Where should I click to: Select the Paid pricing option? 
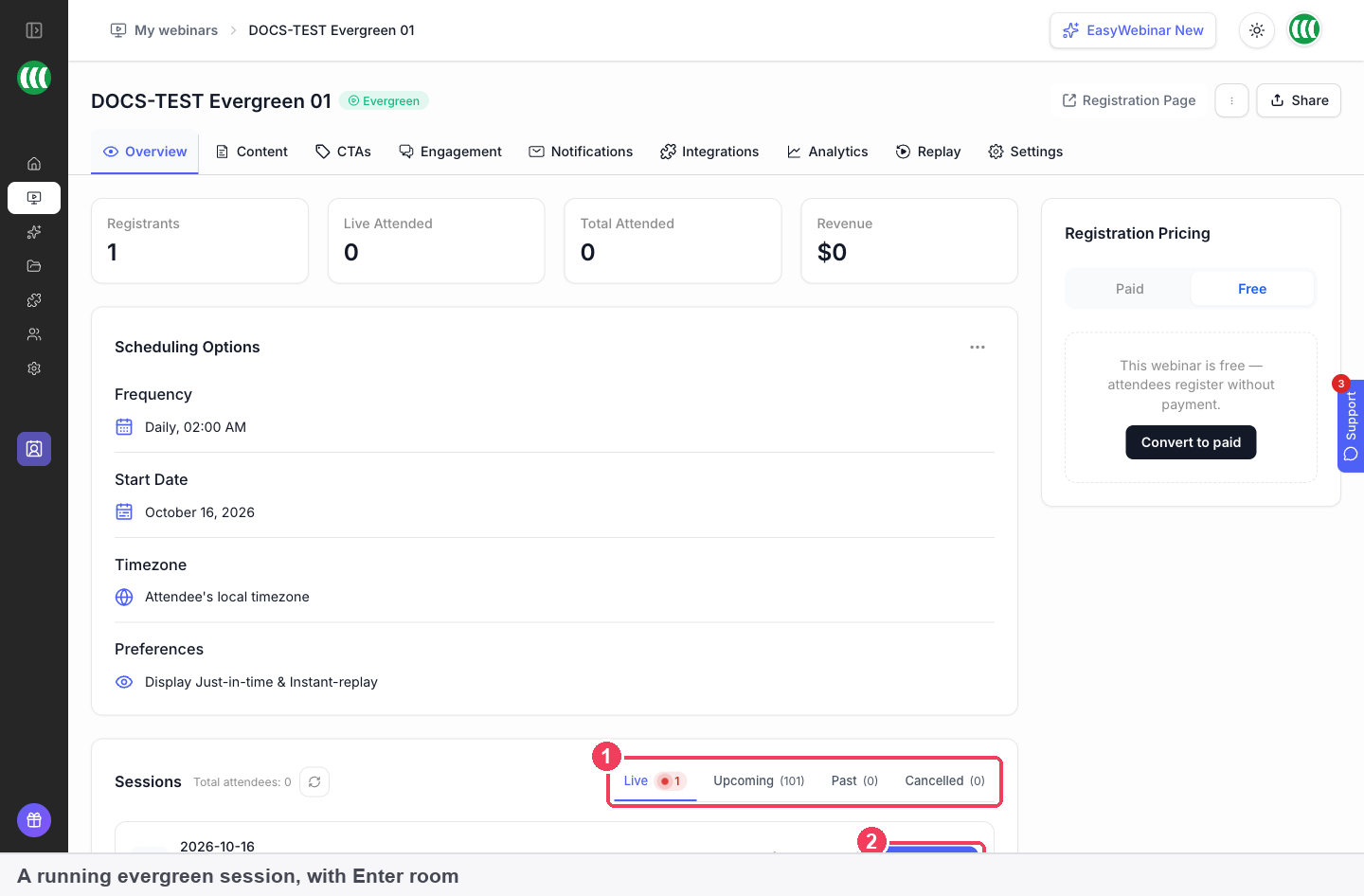click(1129, 289)
